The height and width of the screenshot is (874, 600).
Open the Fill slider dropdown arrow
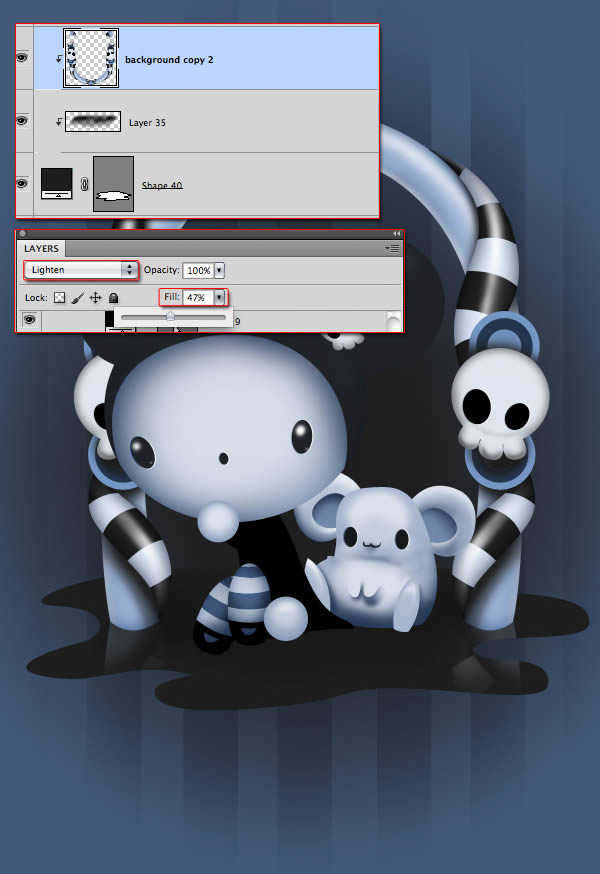(x=220, y=297)
